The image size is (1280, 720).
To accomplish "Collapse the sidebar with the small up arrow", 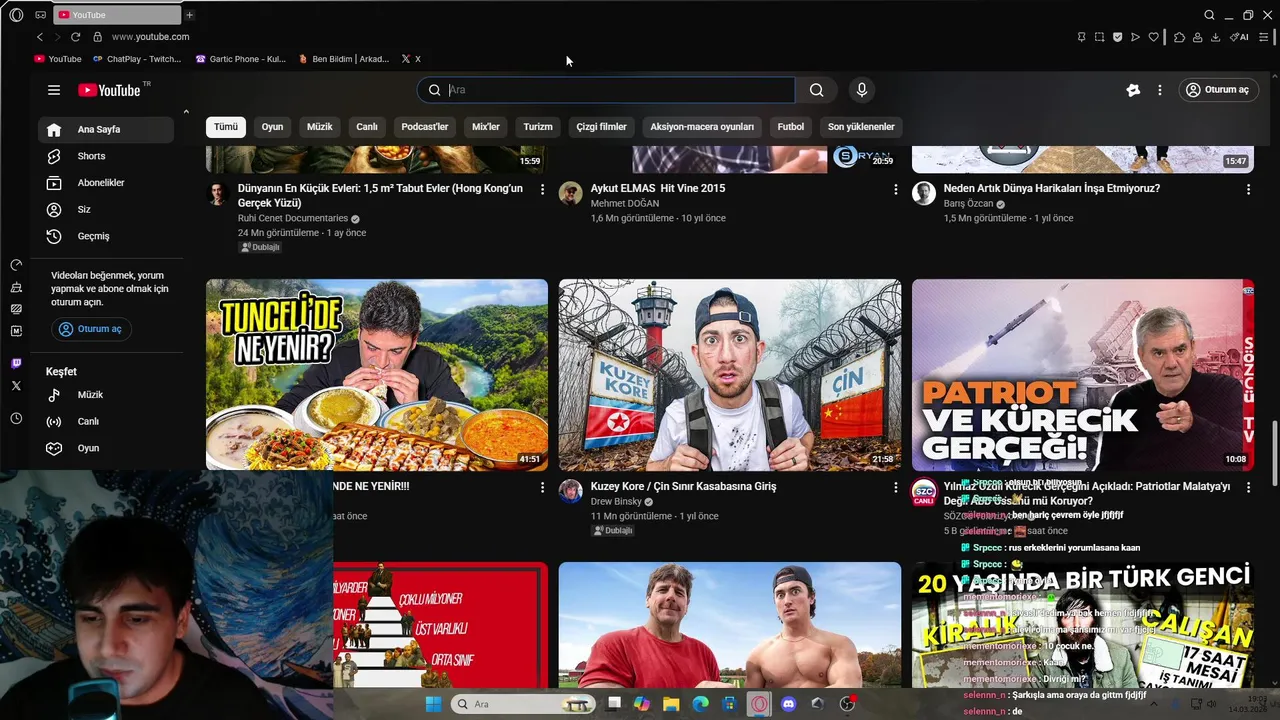I will pyautogui.click(x=186, y=112).
